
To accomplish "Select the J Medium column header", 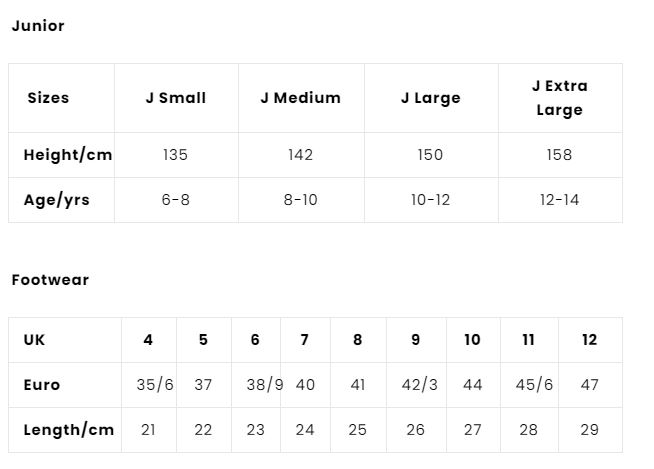I will (x=300, y=98).
